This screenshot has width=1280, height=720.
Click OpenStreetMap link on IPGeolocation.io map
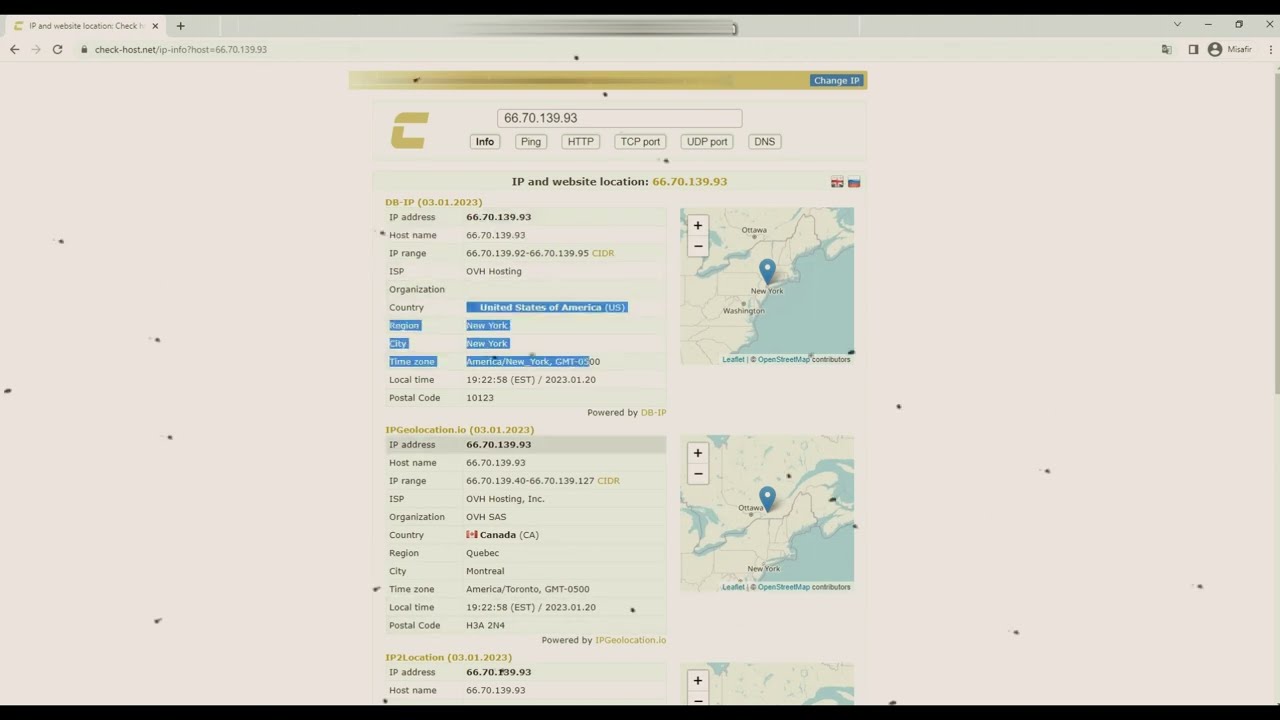[x=784, y=587]
